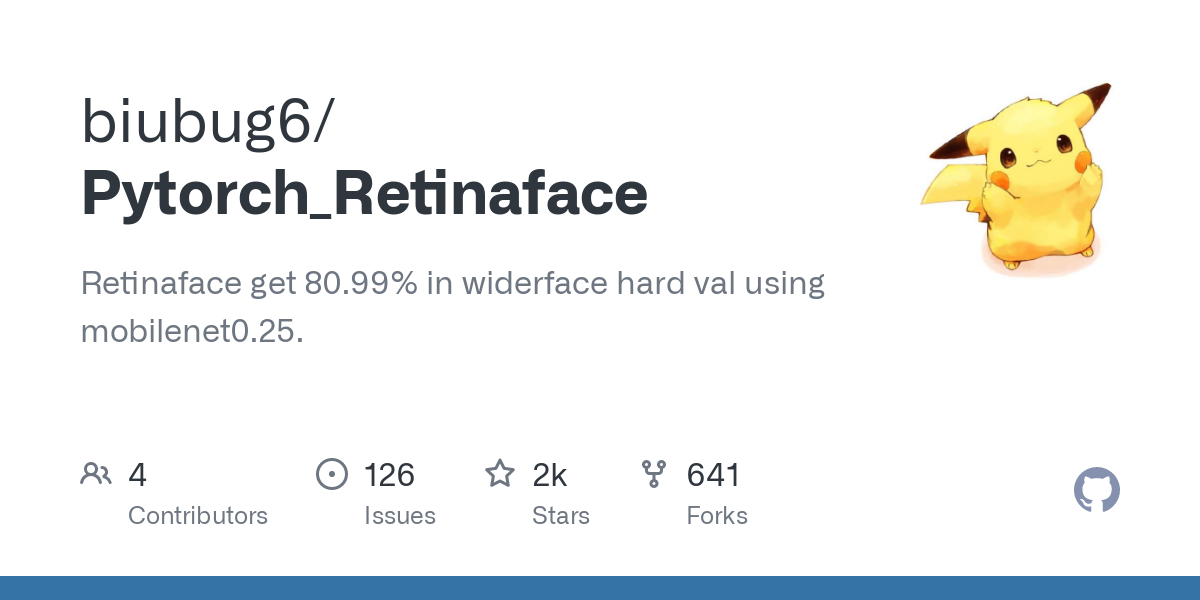Image resolution: width=1200 pixels, height=600 pixels.
Task: Open the GitHub octocat logo
Action: [x=1097, y=491]
